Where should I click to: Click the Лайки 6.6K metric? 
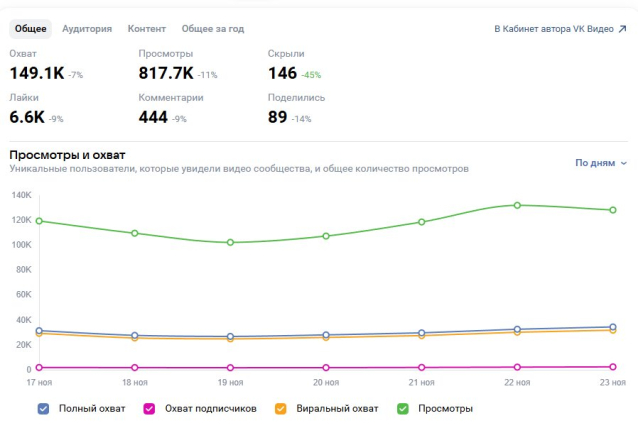(x=28, y=117)
